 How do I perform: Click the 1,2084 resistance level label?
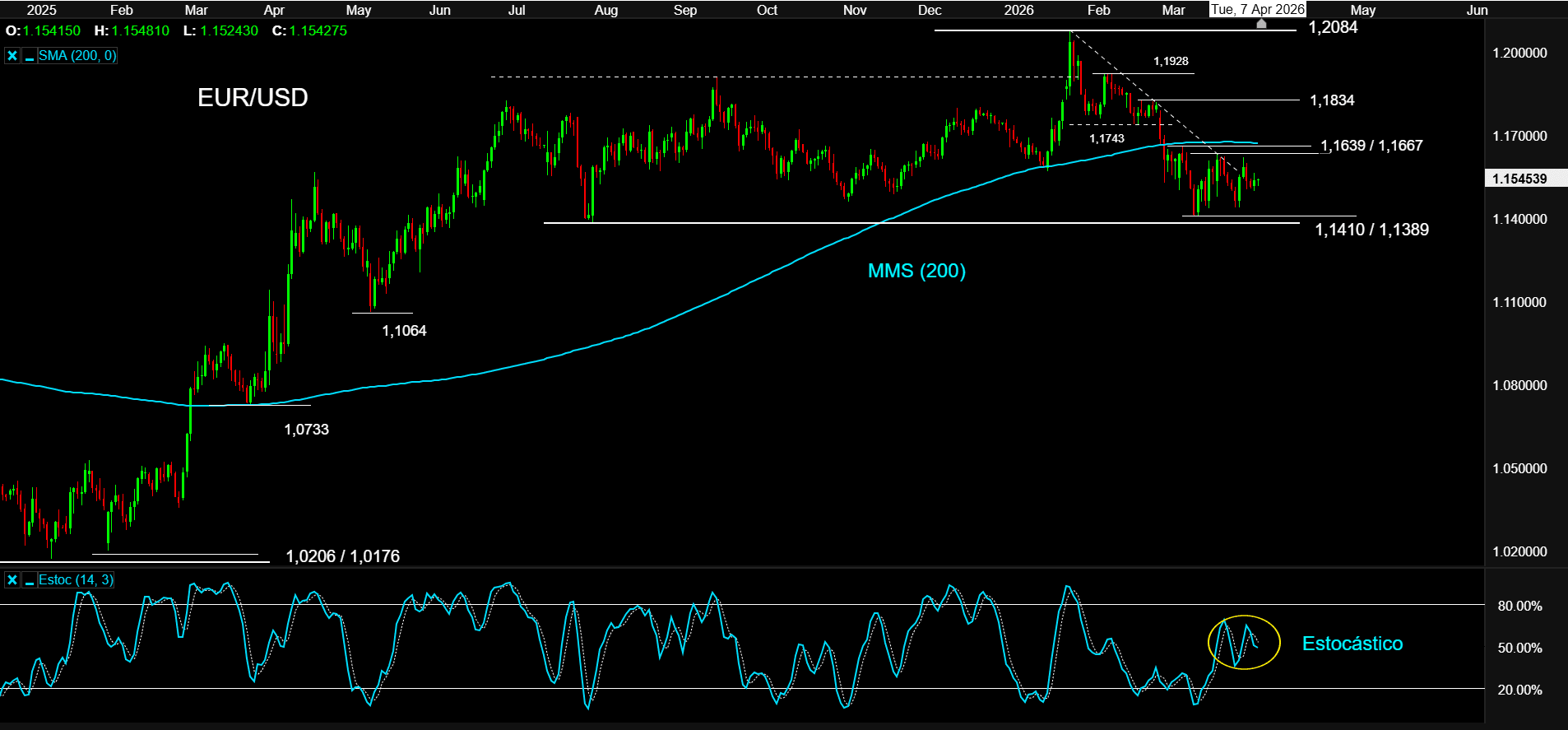point(1333,27)
